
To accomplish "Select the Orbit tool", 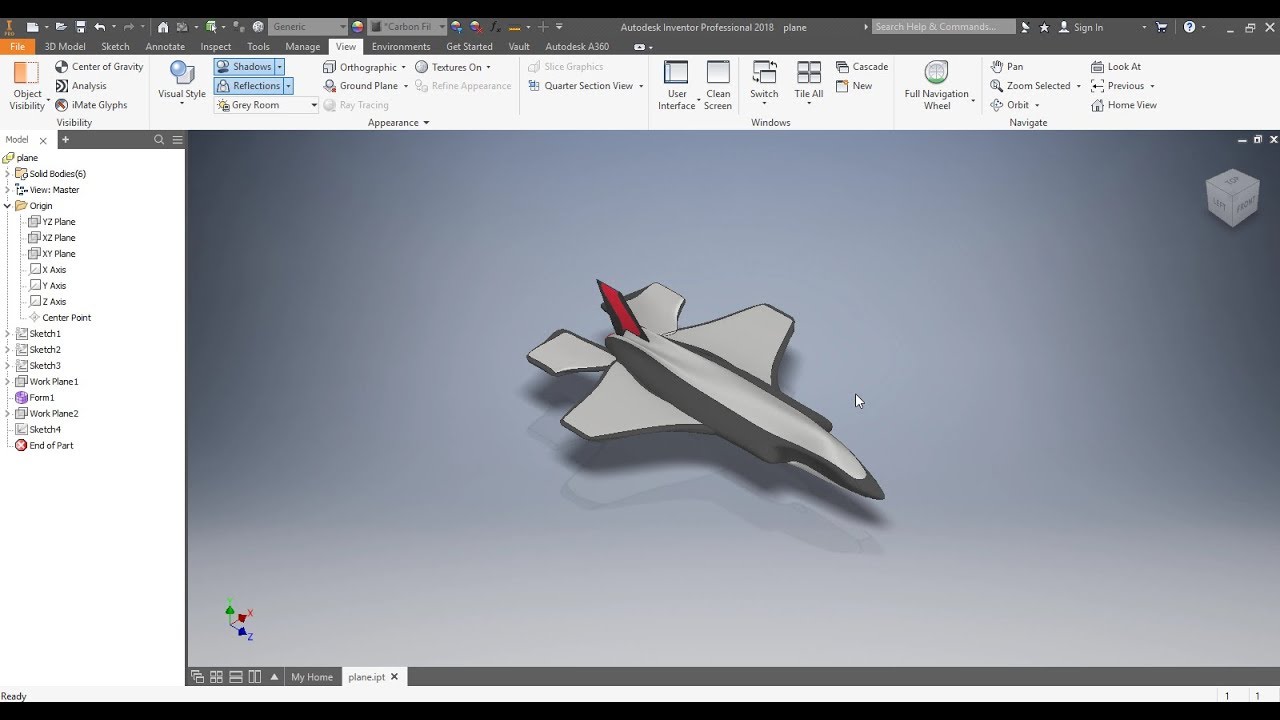I will pos(1010,105).
